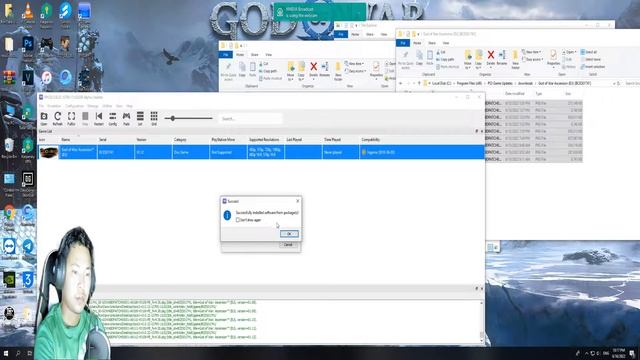640x360 pixels.
Task: Click the Delete red X icon in rightmost Explorer
Action: [x=491, y=57]
